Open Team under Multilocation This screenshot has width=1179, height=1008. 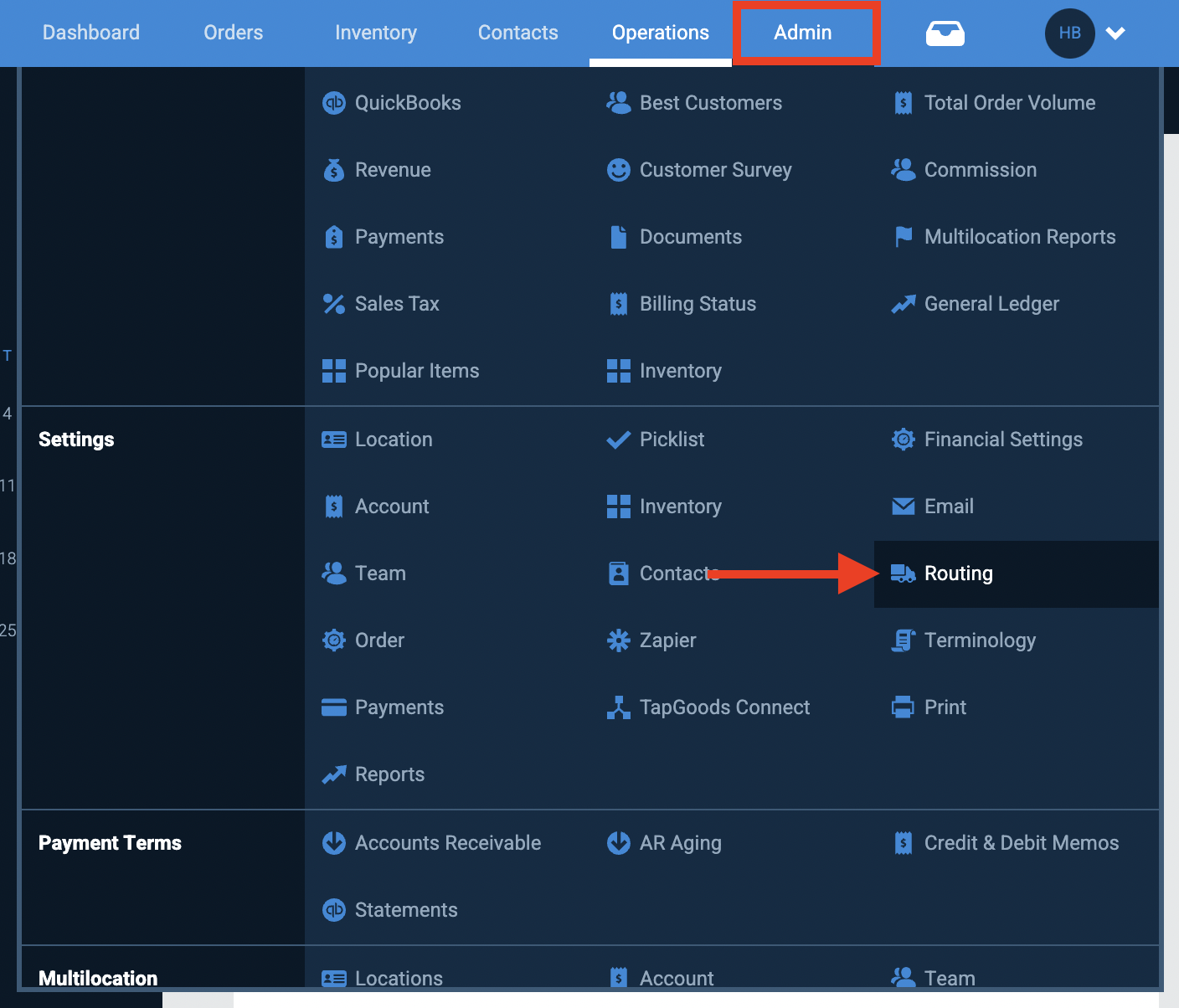(950, 979)
